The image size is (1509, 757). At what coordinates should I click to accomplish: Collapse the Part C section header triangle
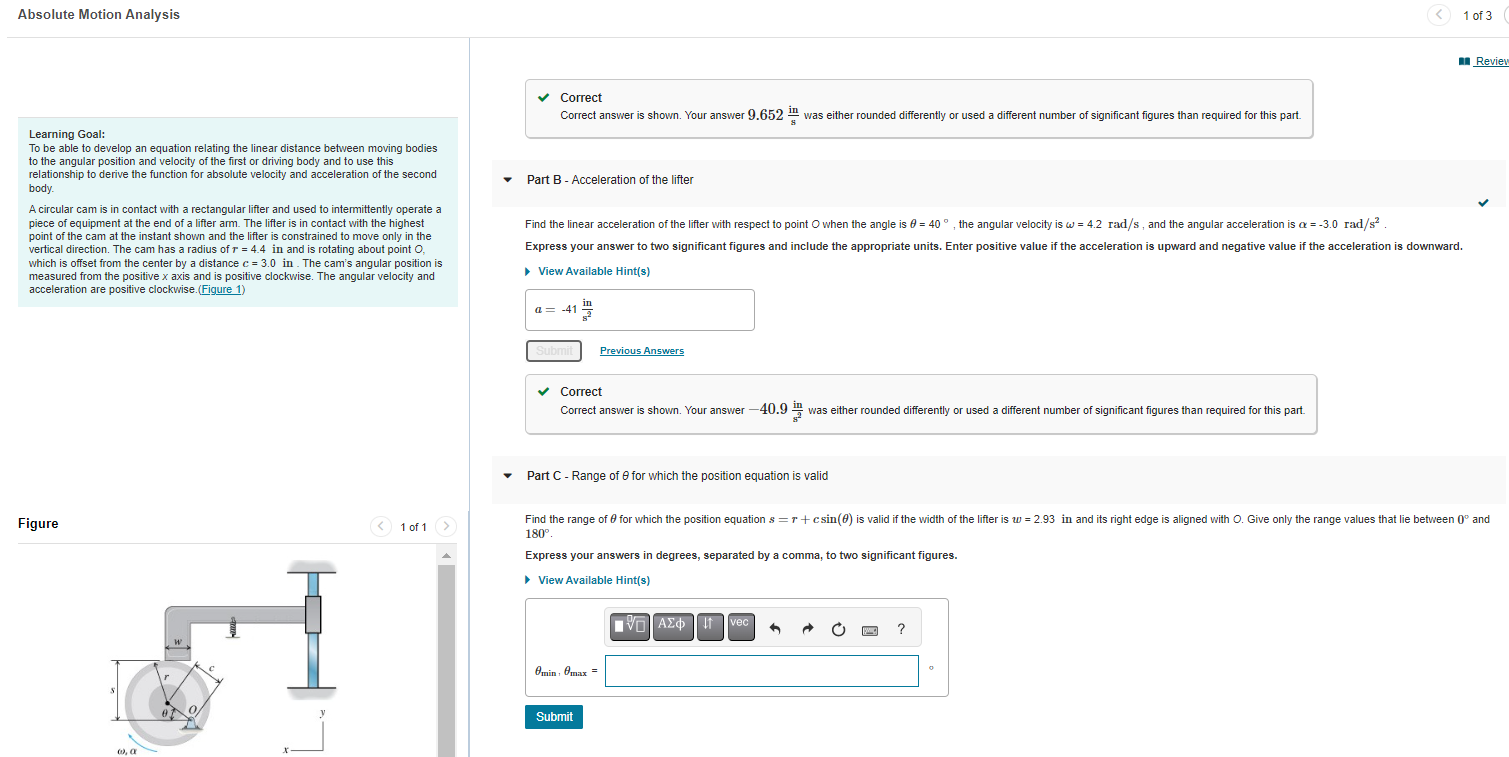point(507,475)
